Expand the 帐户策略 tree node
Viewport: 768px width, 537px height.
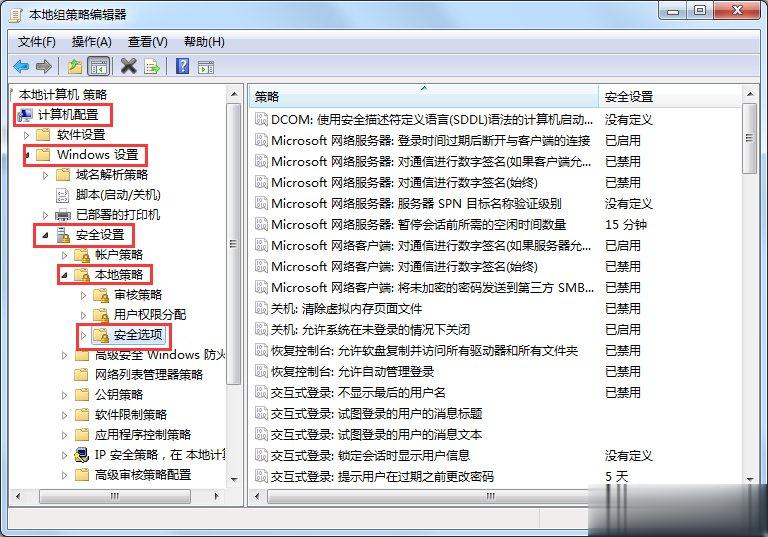click(x=65, y=255)
